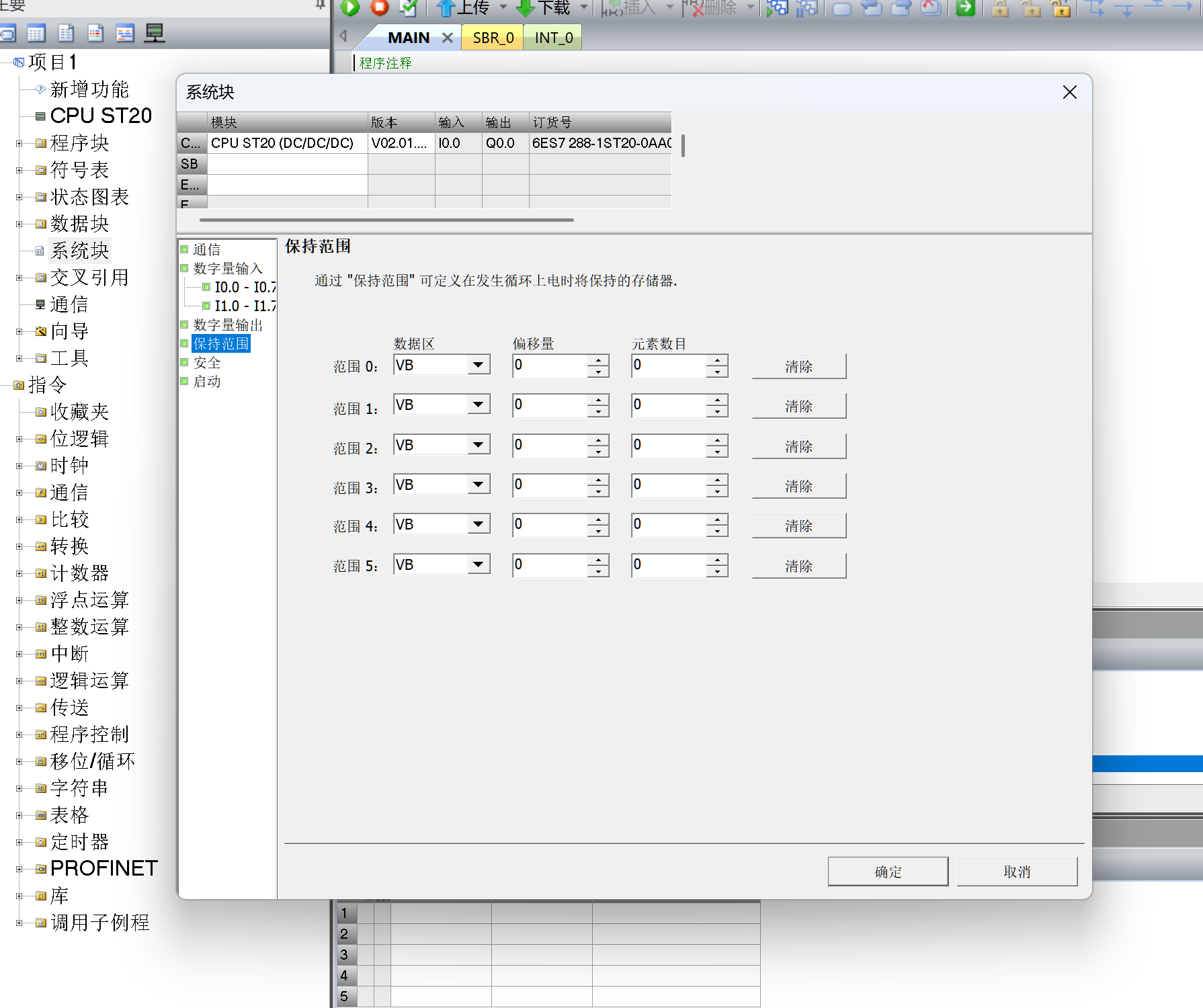
Task: Click the module table horizontal scrollbar
Action: 386,220
